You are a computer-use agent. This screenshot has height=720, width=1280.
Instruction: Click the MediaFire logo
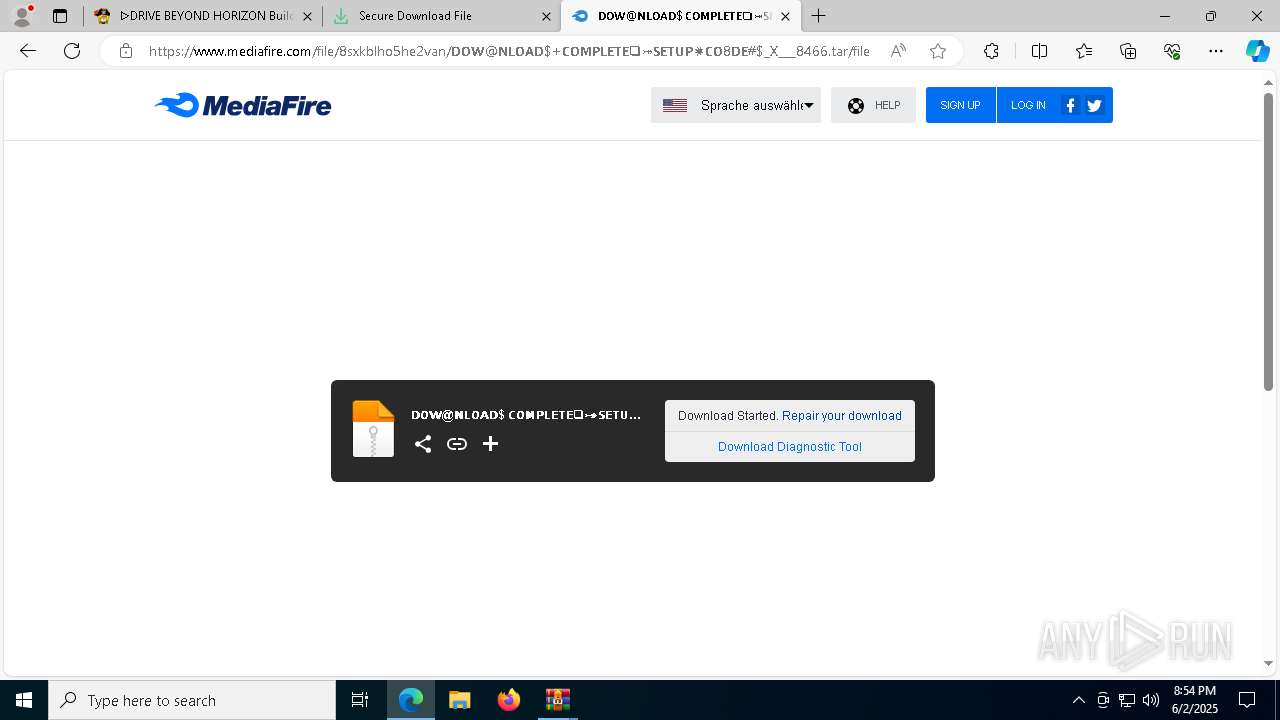point(243,105)
